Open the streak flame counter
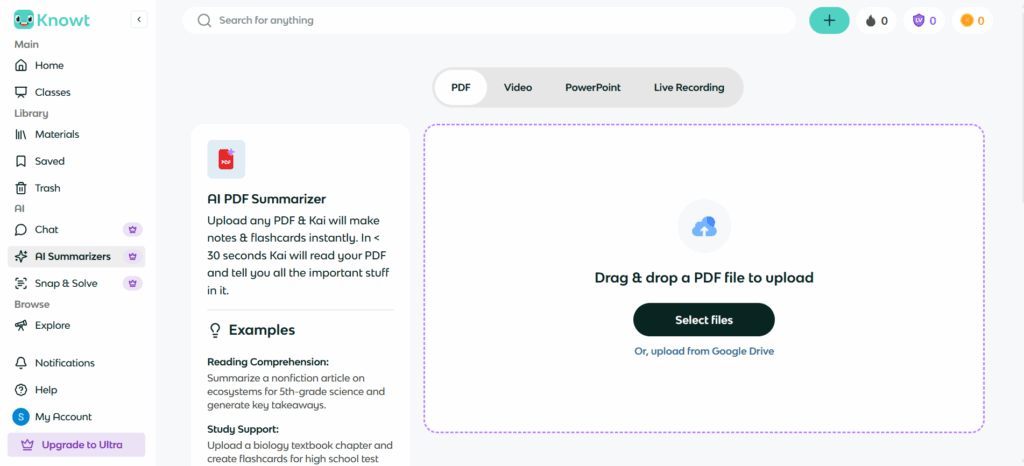This screenshot has height=466, width=1024. (x=876, y=21)
